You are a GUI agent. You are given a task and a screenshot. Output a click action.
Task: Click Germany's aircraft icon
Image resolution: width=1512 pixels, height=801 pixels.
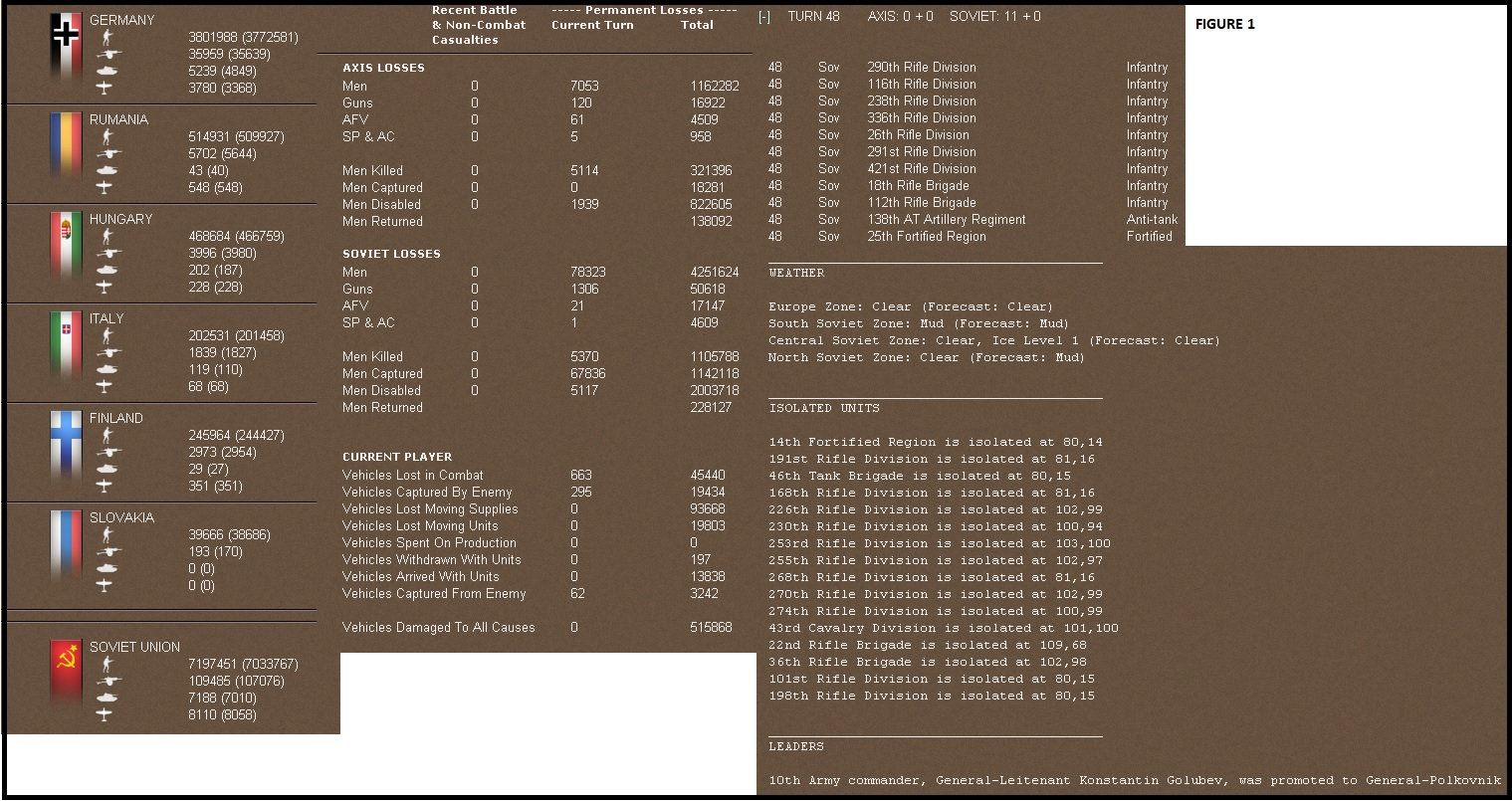pyautogui.click(x=106, y=88)
